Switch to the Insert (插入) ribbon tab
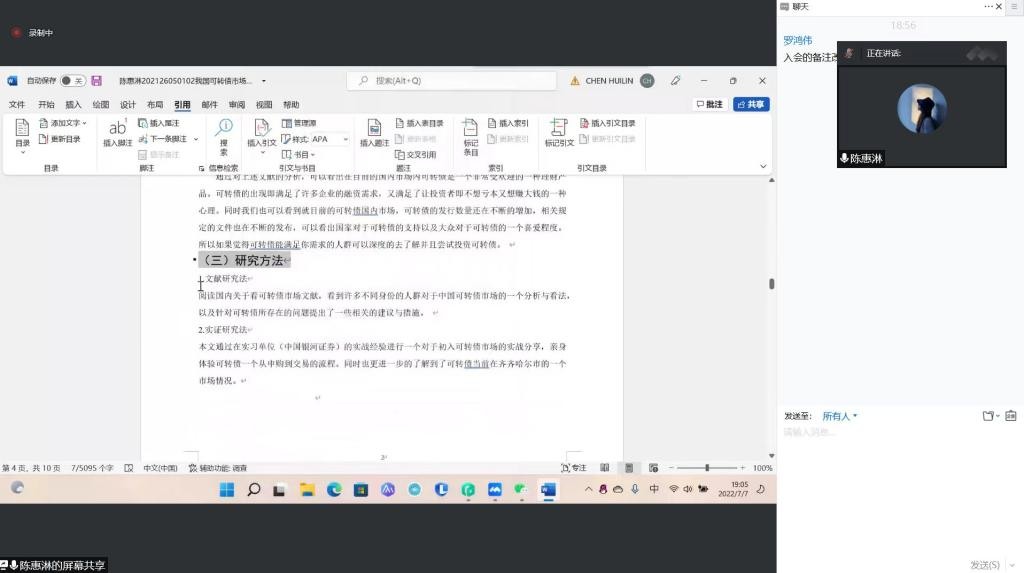 coord(73,104)
